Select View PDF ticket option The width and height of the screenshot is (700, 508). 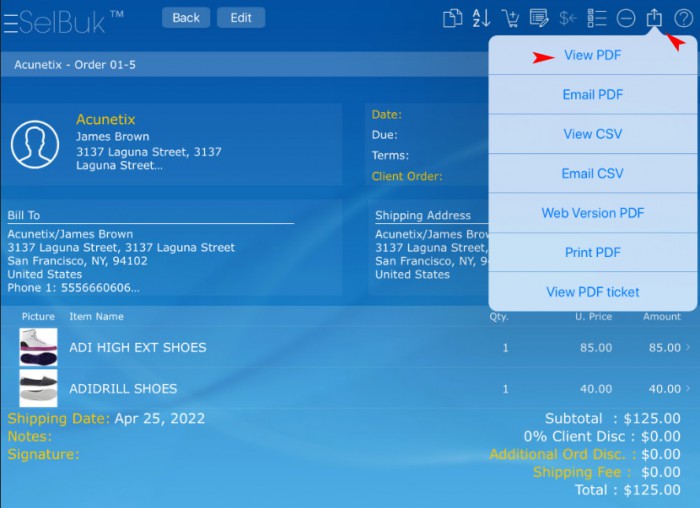(x=592, y=292)
